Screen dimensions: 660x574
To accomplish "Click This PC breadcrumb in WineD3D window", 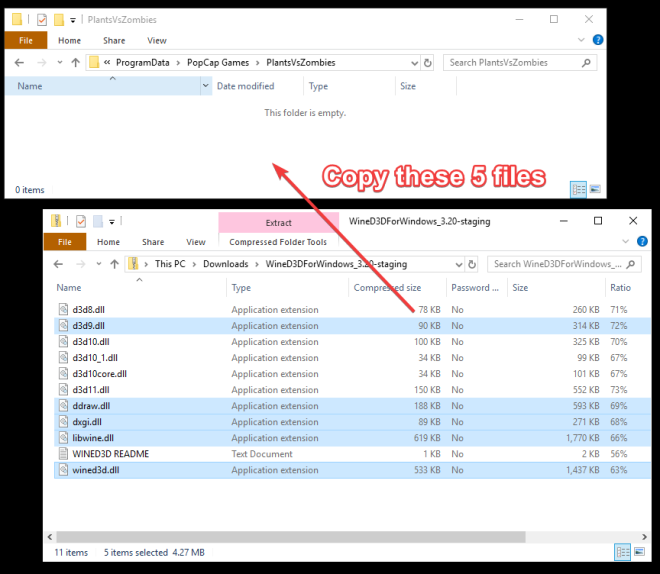I will [170, 264].
